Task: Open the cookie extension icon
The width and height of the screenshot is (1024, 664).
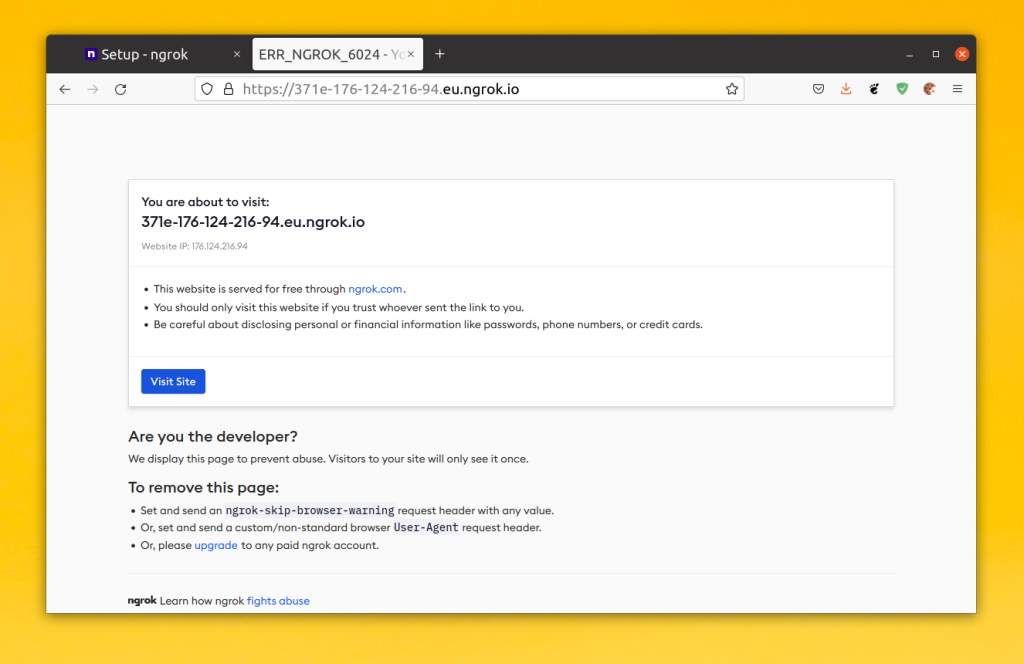Action: coord(929,89)
